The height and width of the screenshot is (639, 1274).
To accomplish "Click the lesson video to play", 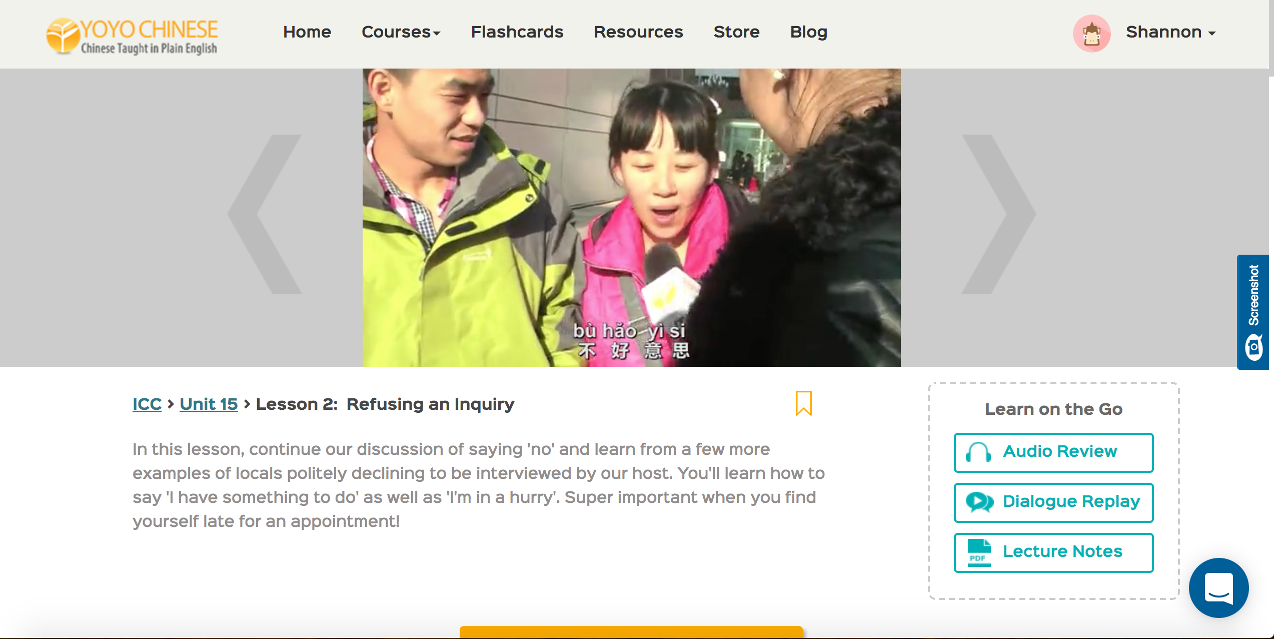I will [632, 217].
